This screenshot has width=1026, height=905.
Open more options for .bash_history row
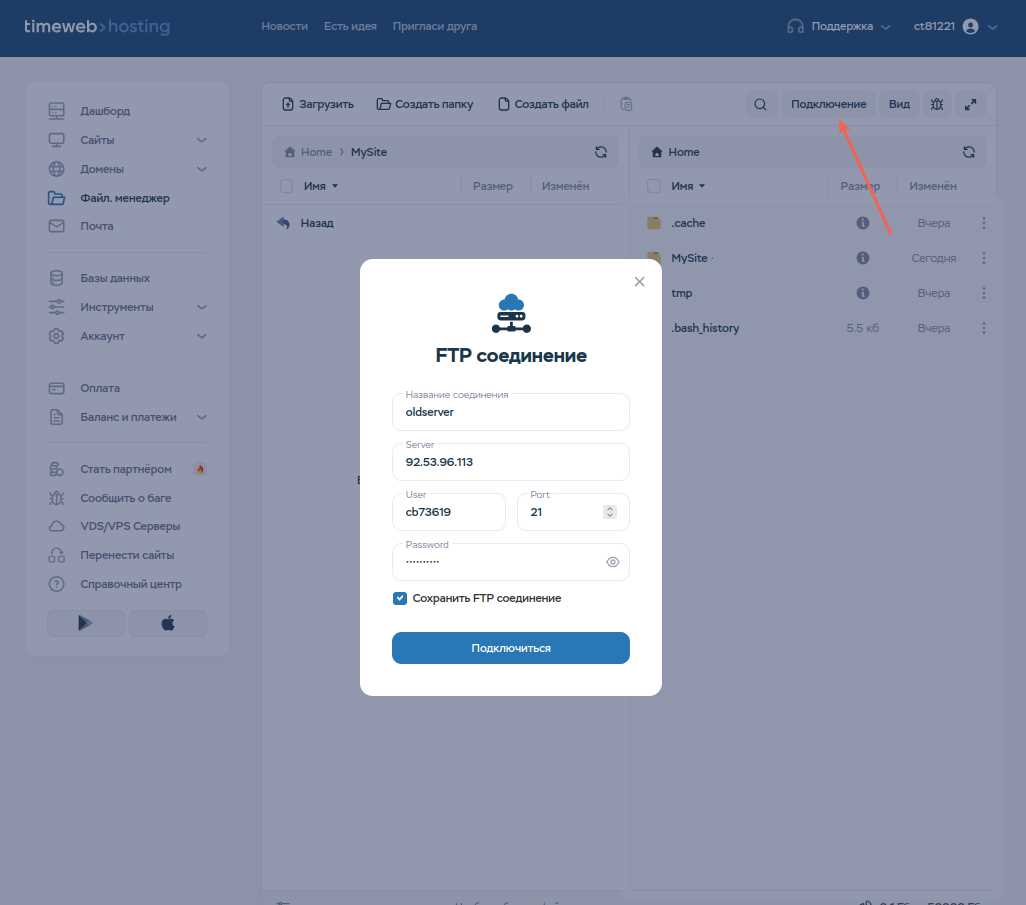coord(983,328)
